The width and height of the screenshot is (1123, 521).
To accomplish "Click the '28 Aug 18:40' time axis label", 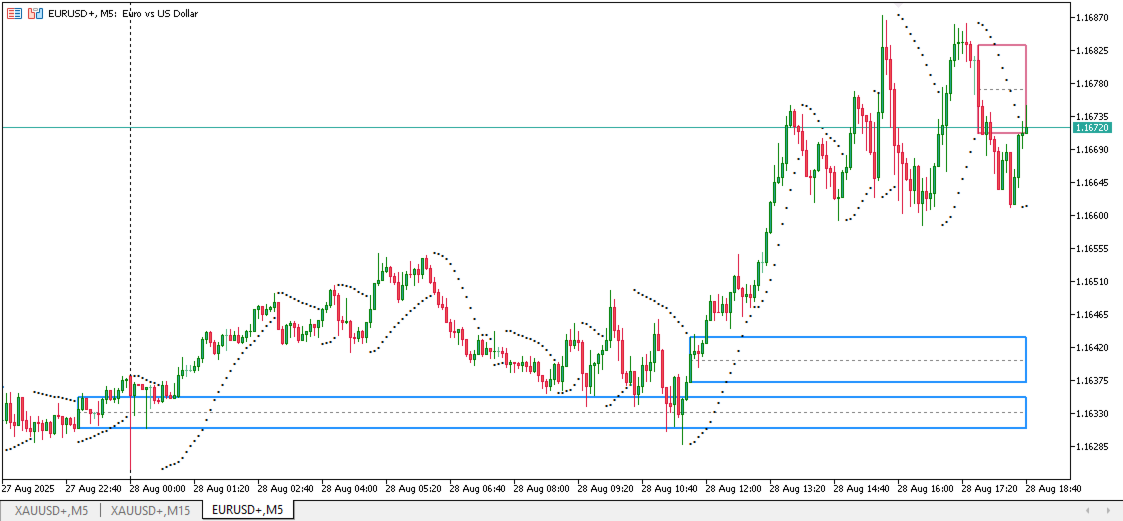I will 1052,488.
